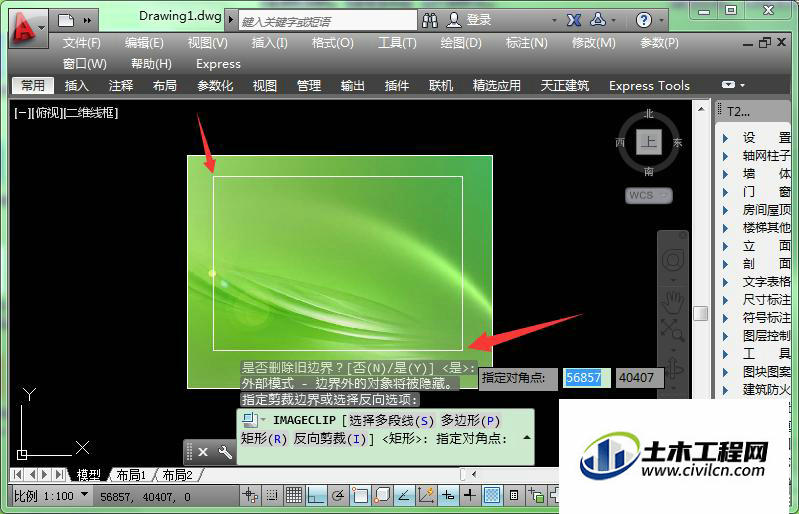Select the Zoom Extents navigation tool
This screenshot has height=514, width=799.
pos(672,330)
